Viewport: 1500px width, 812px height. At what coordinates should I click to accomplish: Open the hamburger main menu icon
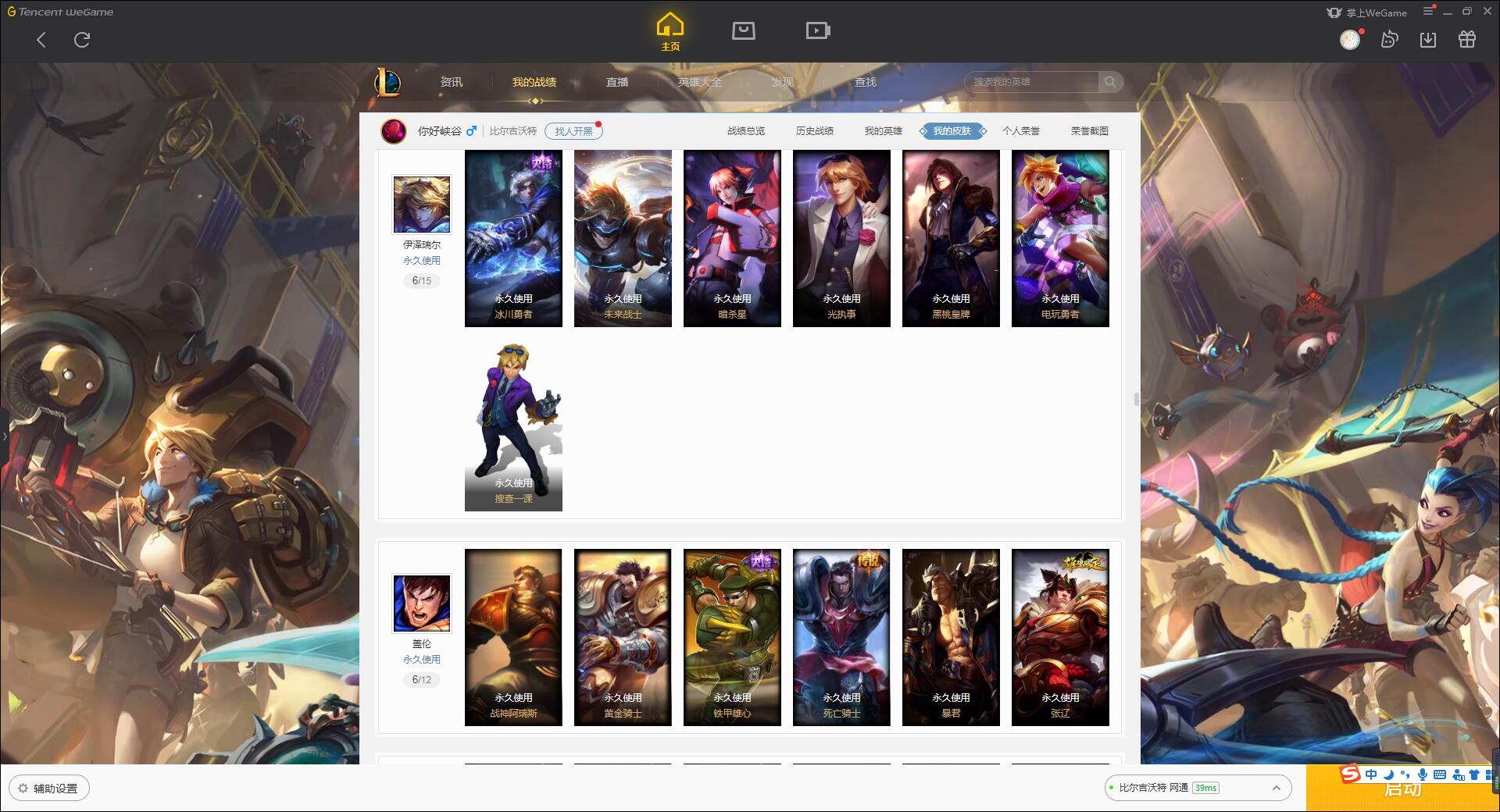pyautogui.click(x=1428, y=11)
